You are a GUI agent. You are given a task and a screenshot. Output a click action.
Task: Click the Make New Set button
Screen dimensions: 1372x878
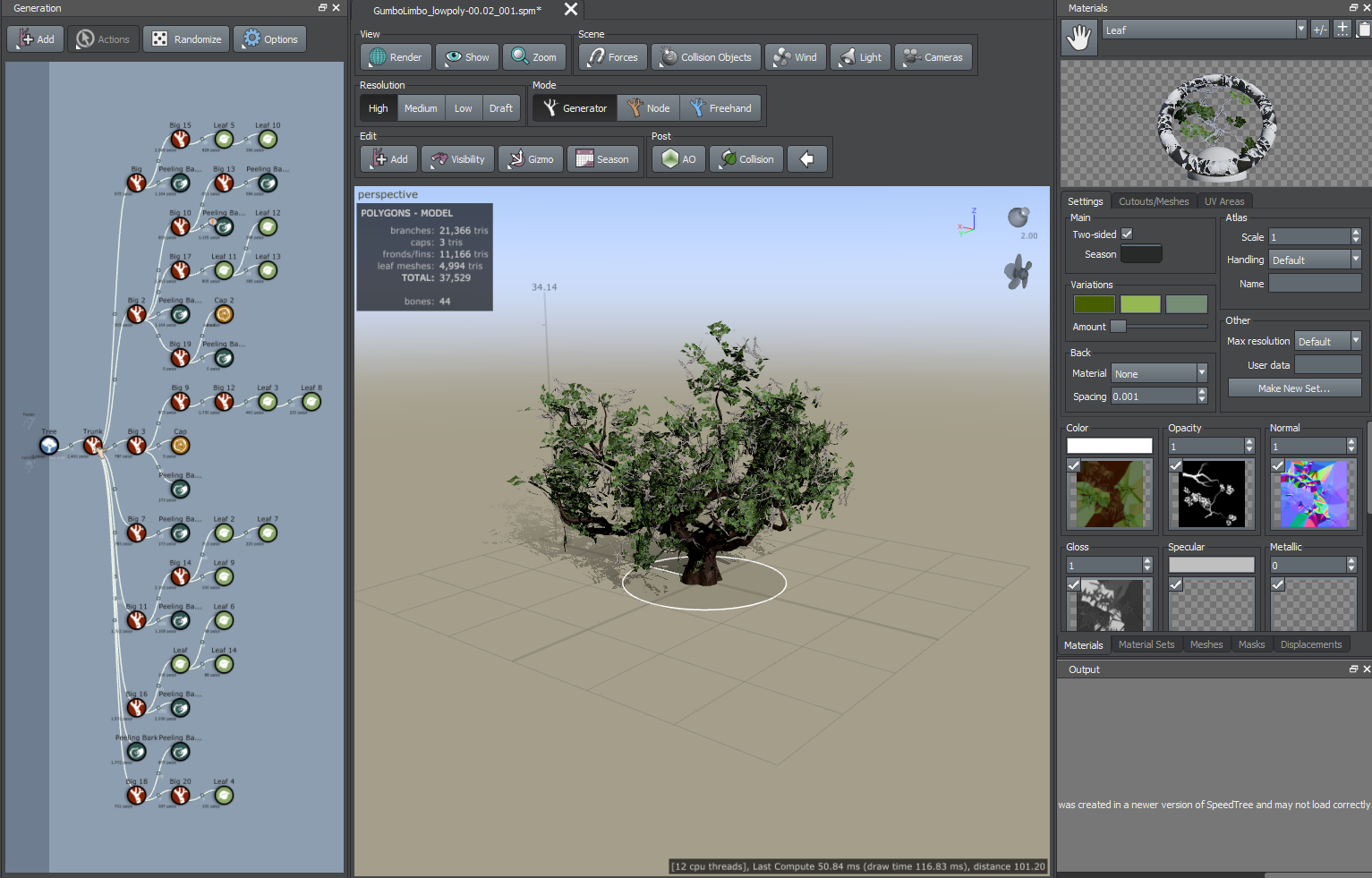1294,387
